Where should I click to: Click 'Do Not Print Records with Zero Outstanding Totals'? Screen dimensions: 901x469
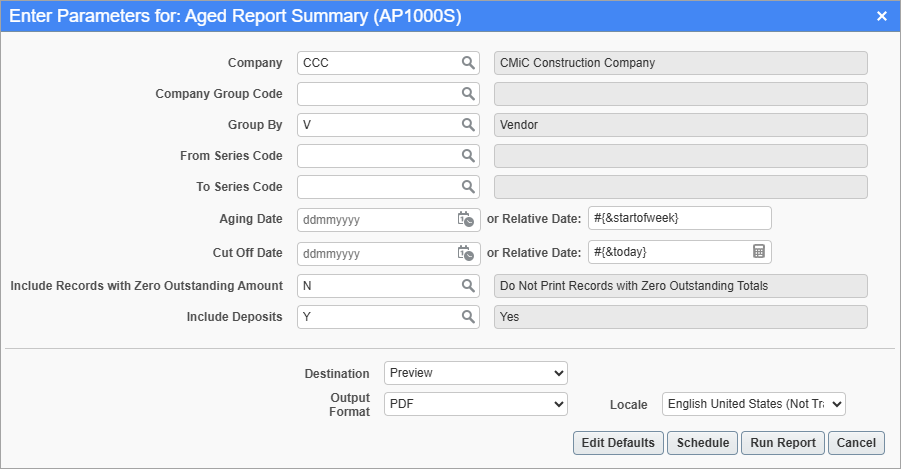coord(681,286)
